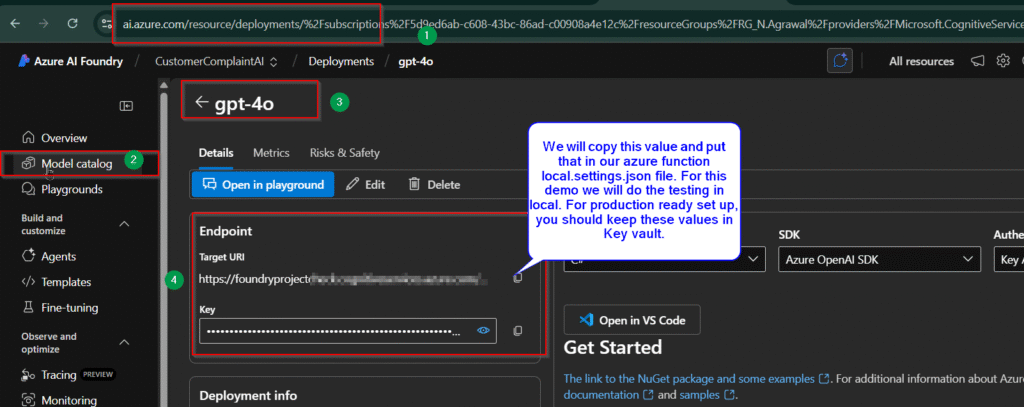Click the Open in VS Code button

[632, 320]
